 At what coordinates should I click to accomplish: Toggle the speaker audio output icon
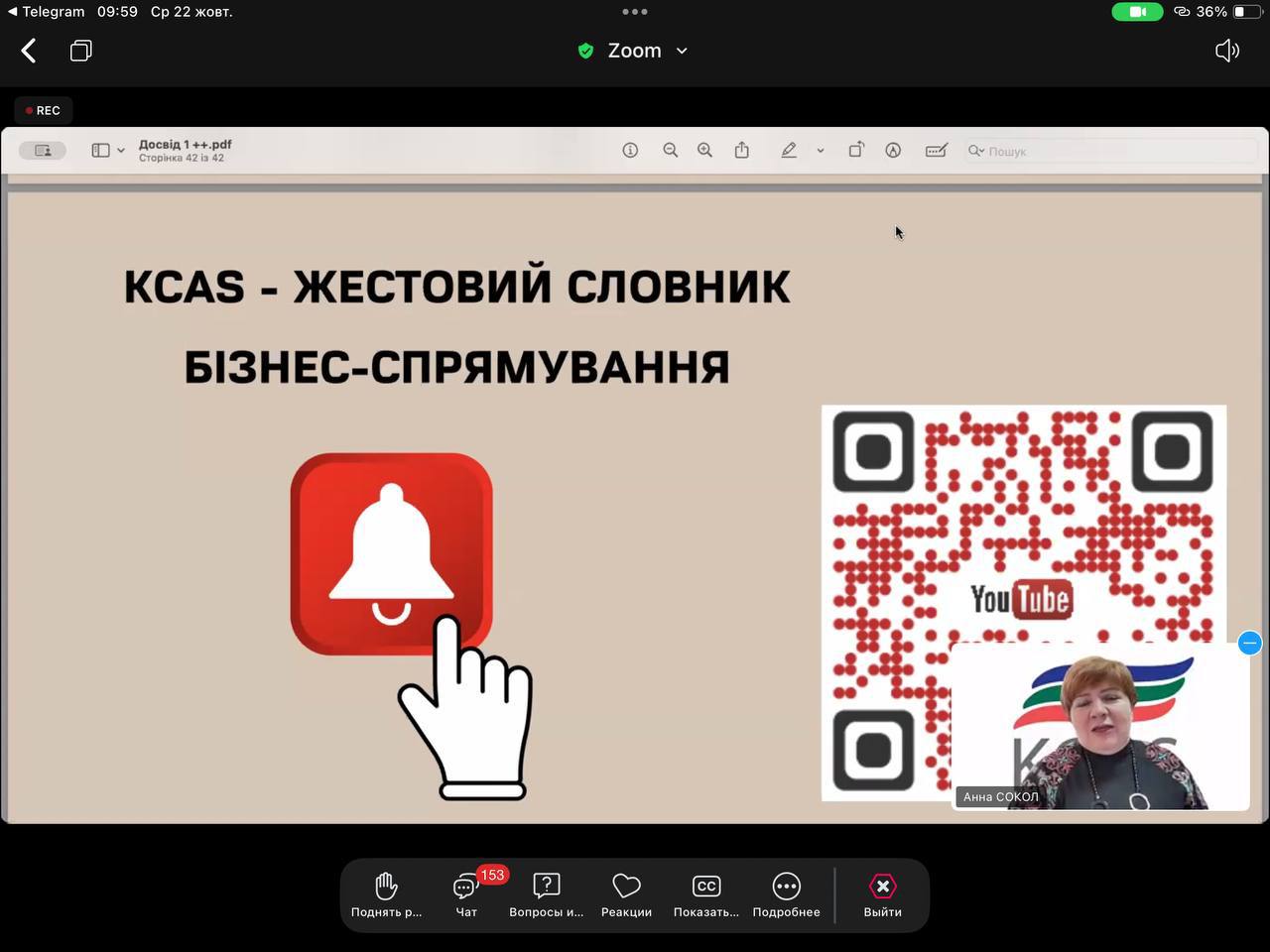(x=1227, y=51)
